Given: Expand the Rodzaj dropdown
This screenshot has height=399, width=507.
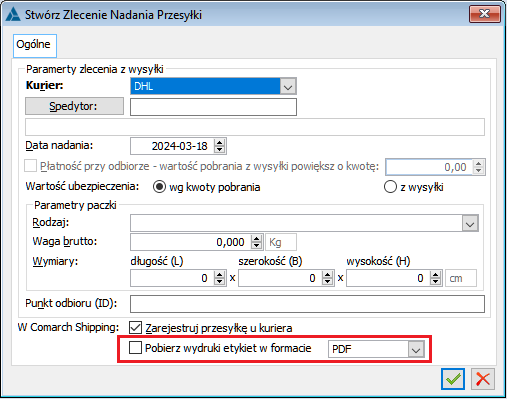Looking at the screenshot, I should tap(470, 224).
